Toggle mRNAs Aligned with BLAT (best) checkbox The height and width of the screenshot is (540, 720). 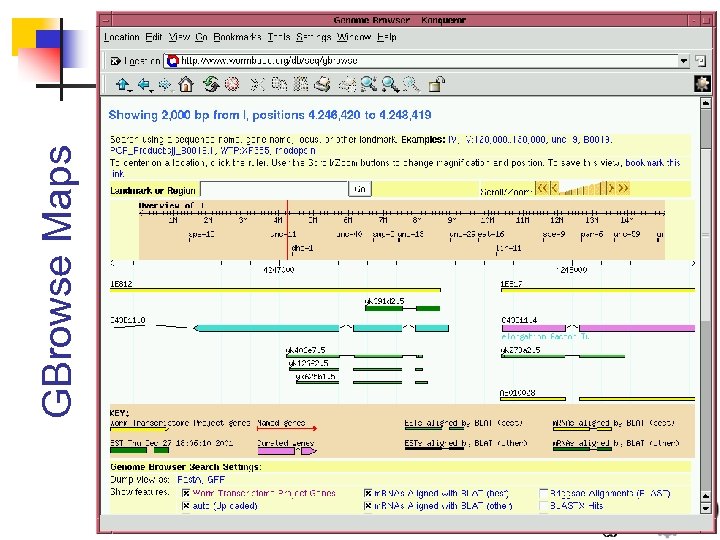point(367,493)
